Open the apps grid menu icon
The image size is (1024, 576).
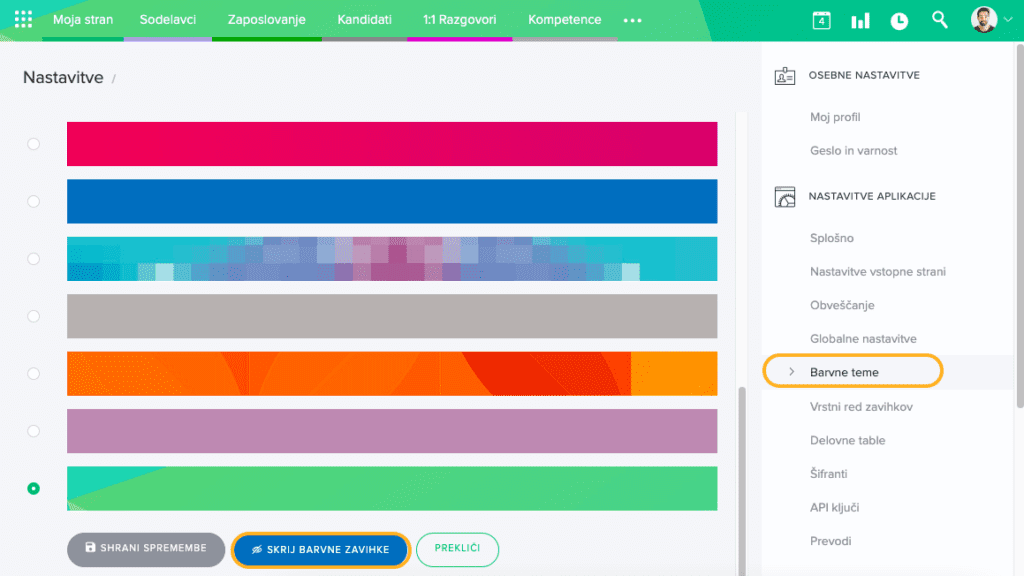(x=23, y=20)
